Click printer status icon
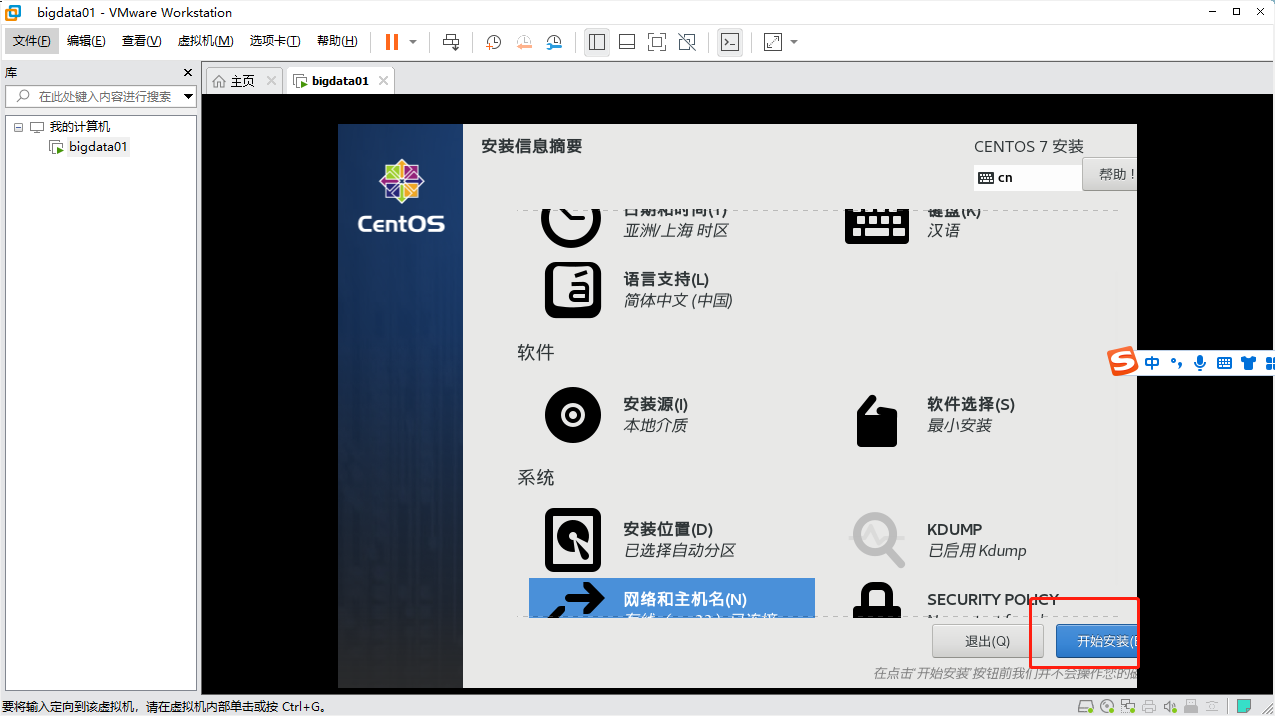The image size is (1275, 716). (x=1149, y=706)
